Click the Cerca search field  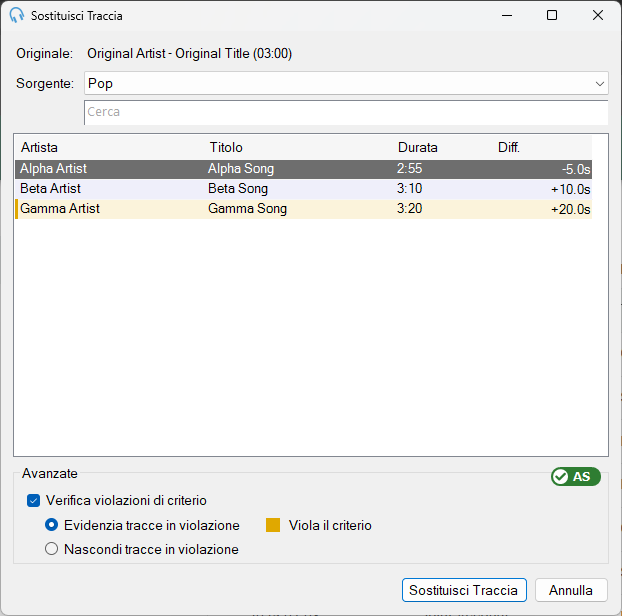click(346, 112)
